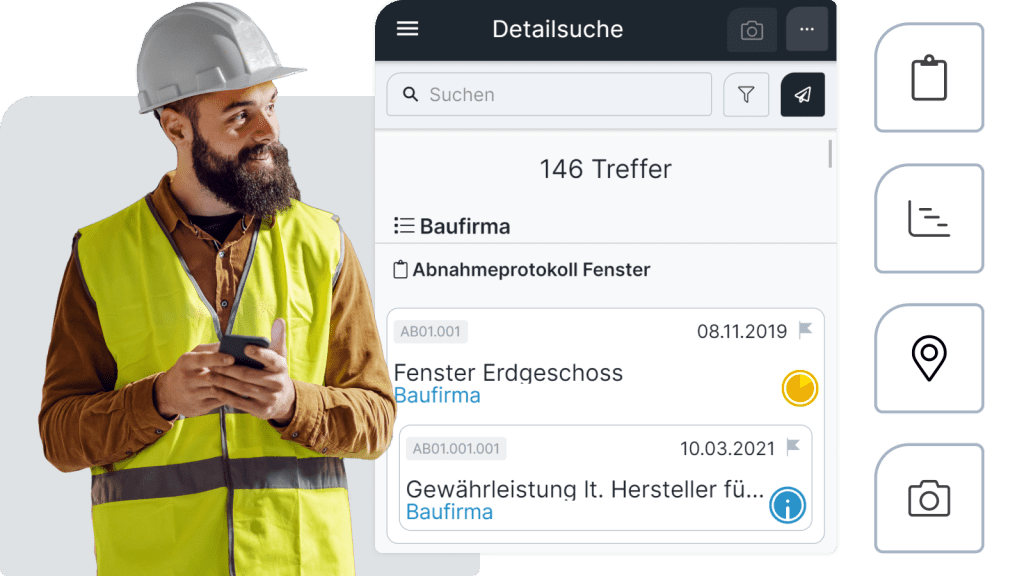Screen dimensions: 1024x576
Task: Open the hamburger menu in Detailsuche header
Action: 408,29
